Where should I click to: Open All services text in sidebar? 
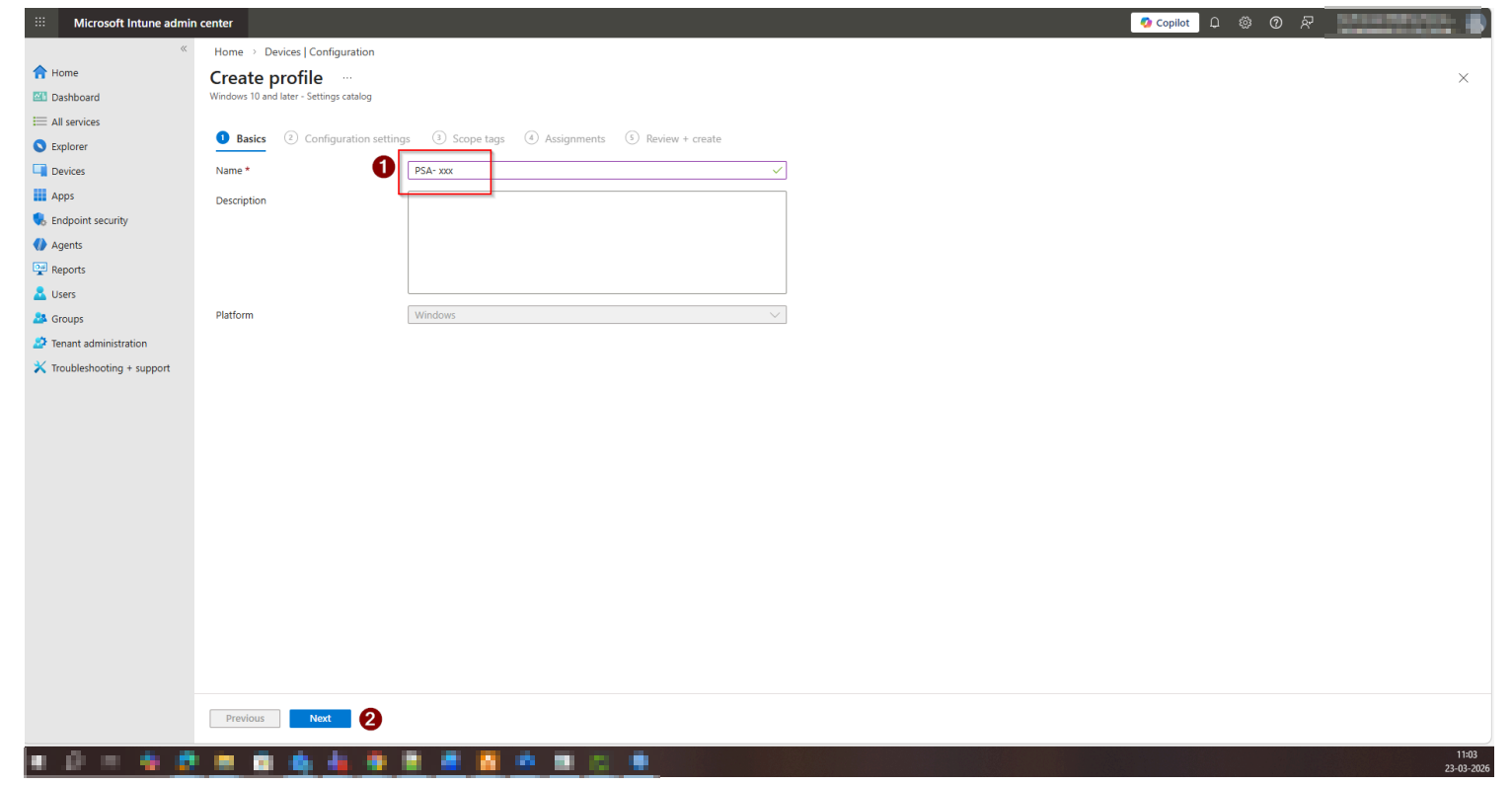(x=75, y=122)
